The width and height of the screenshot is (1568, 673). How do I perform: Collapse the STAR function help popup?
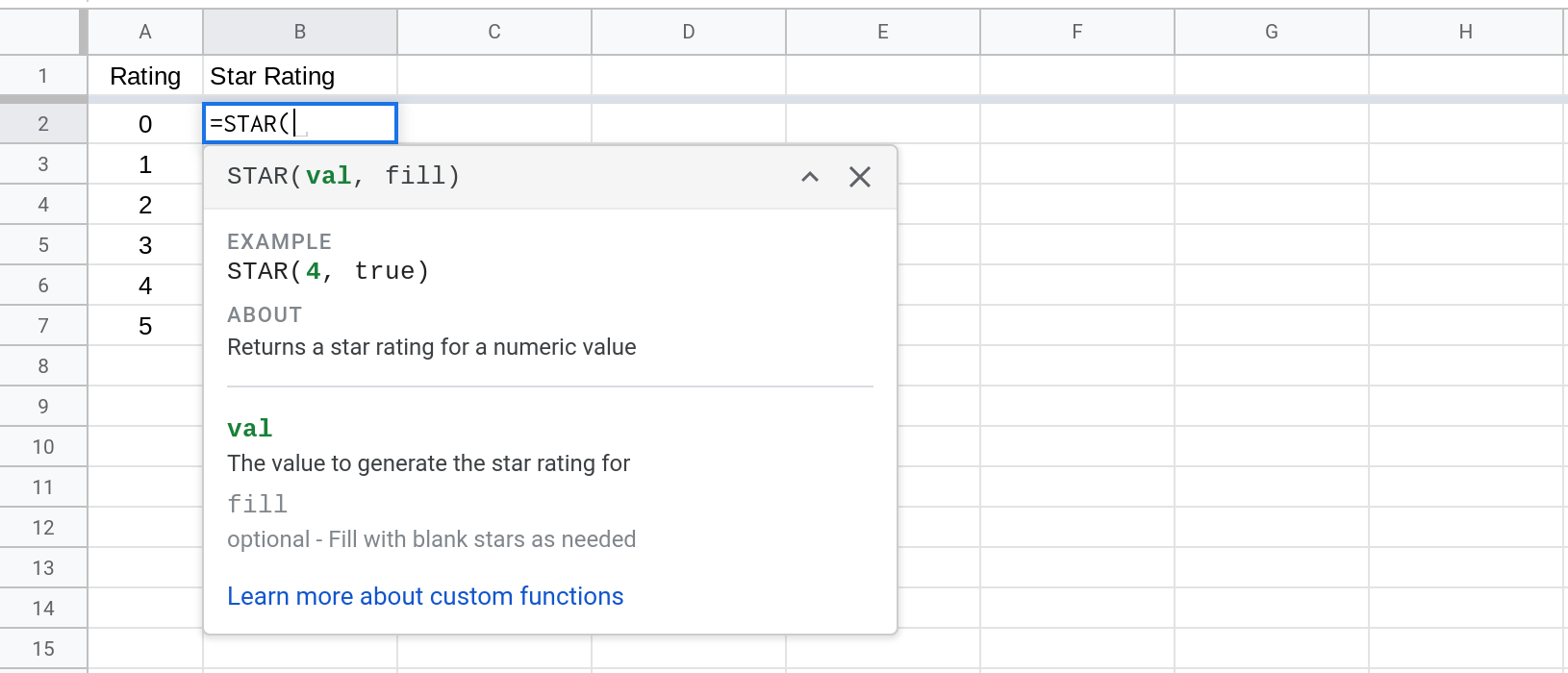tap(810, 177)
